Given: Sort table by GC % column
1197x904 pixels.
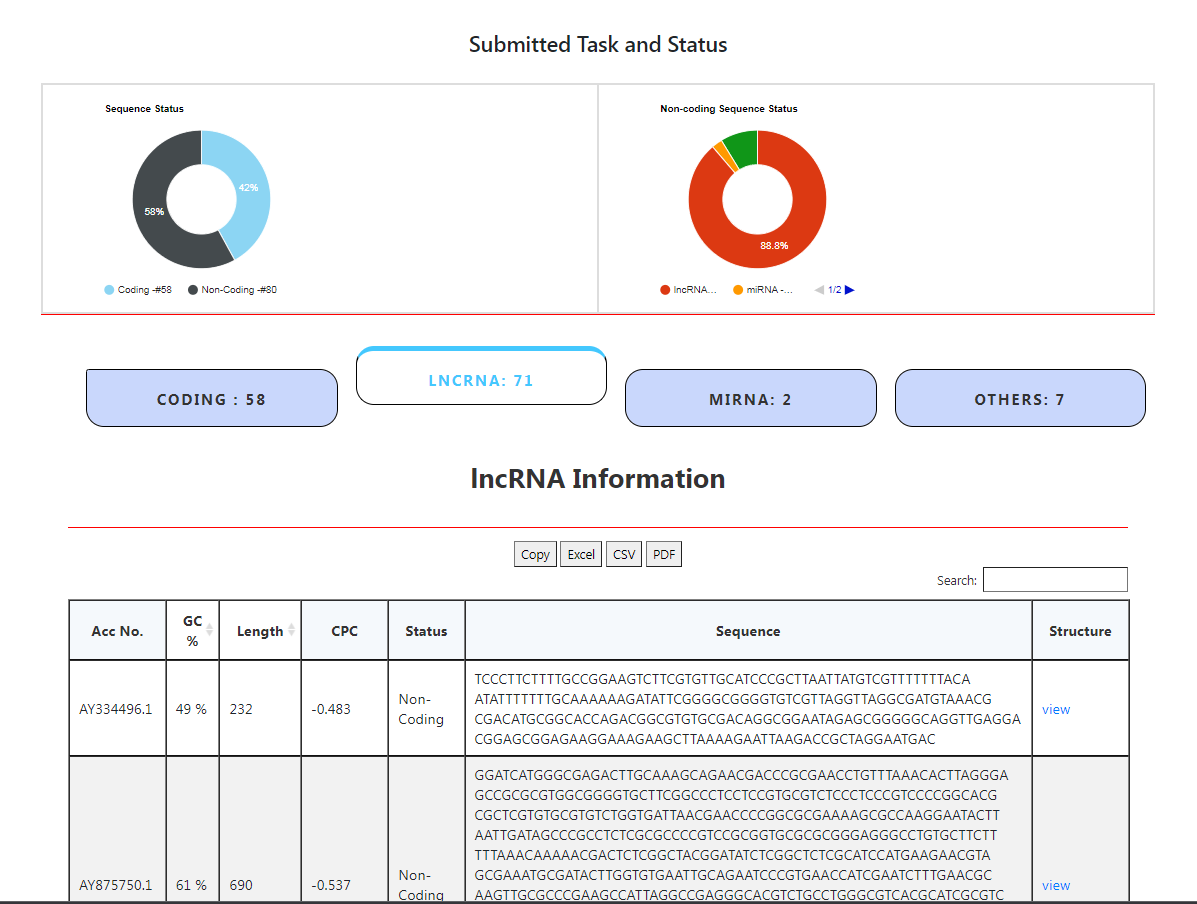Looking at the screenshot, I should pos(193,631).
